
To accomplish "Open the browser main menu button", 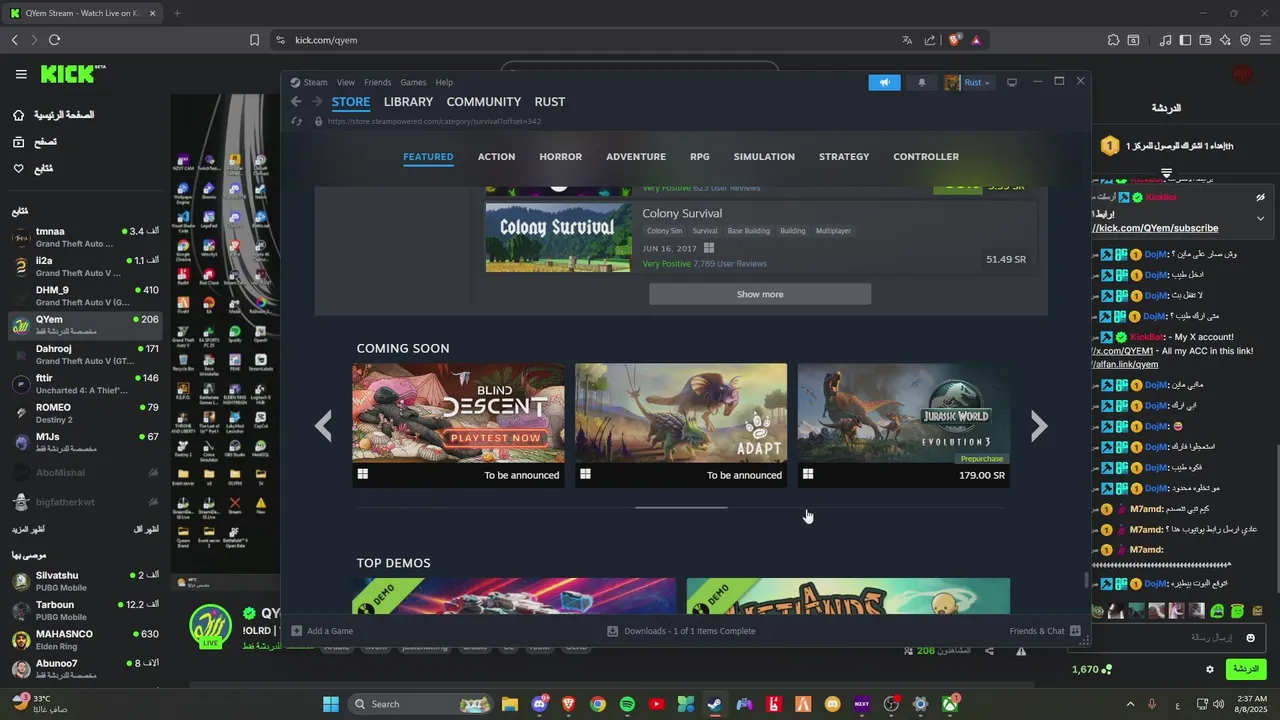I will coord(1267,40).
